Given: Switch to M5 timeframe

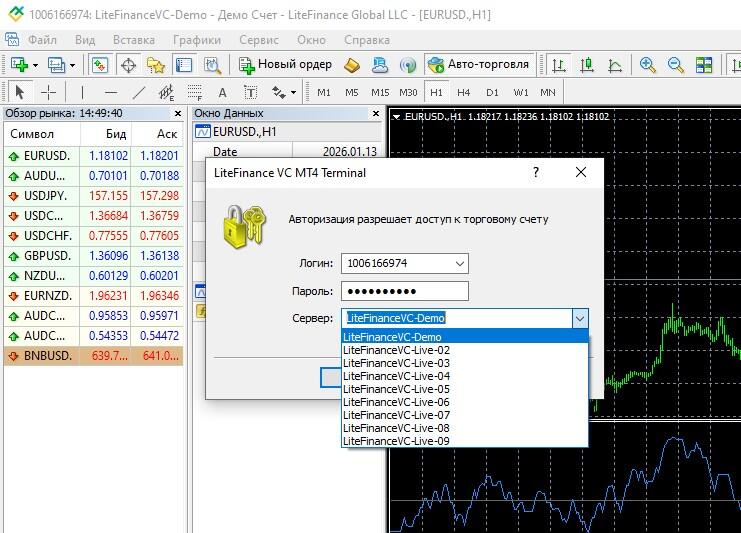Looking at the screenshot, I should point(352,93).
